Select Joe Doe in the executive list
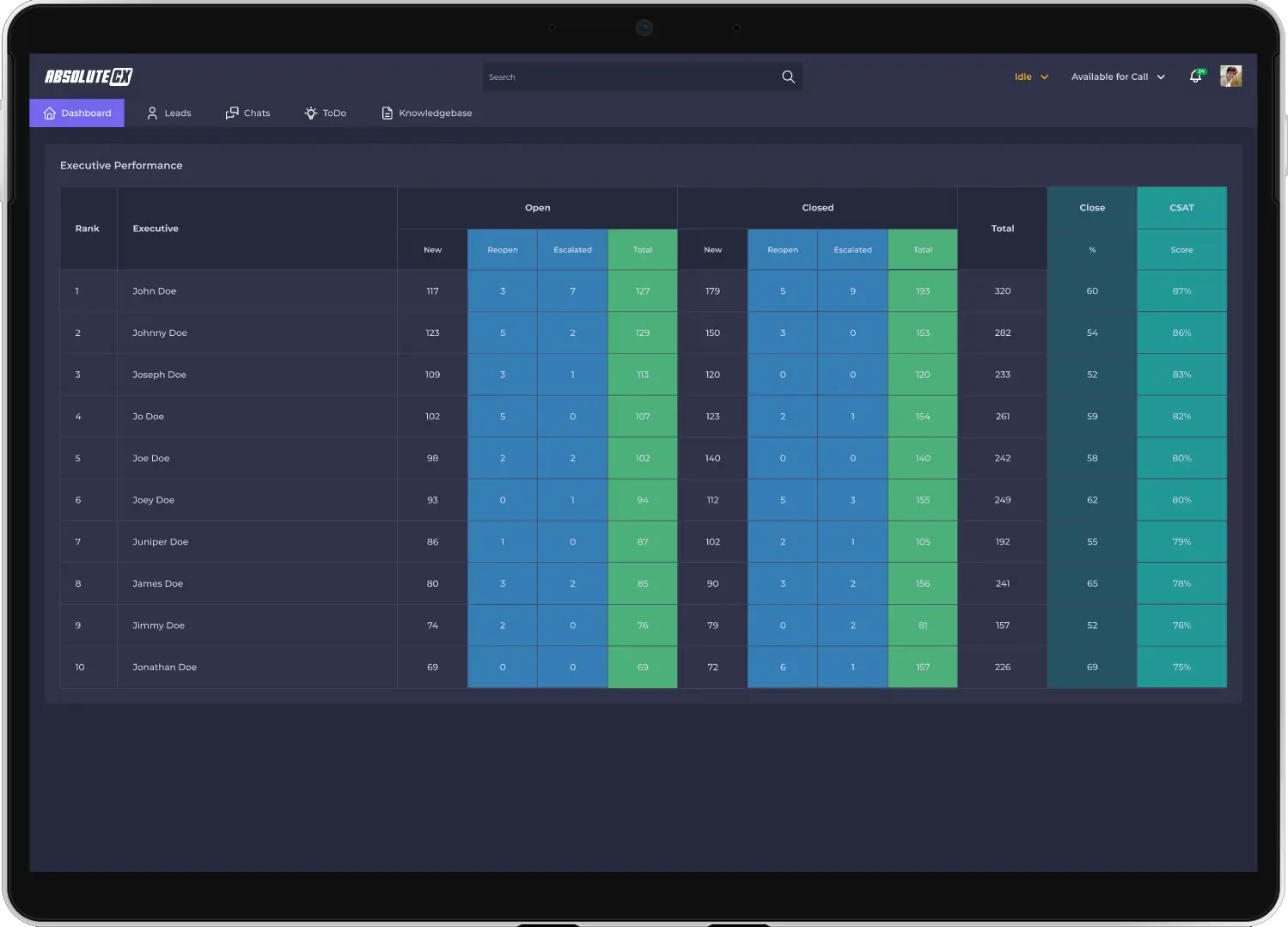 tap(150, 458)
